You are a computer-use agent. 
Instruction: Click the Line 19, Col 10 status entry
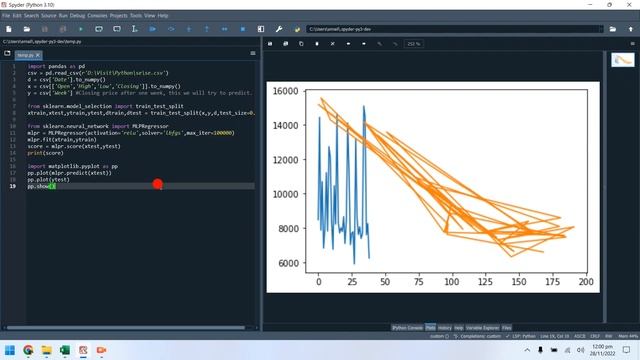554,336
